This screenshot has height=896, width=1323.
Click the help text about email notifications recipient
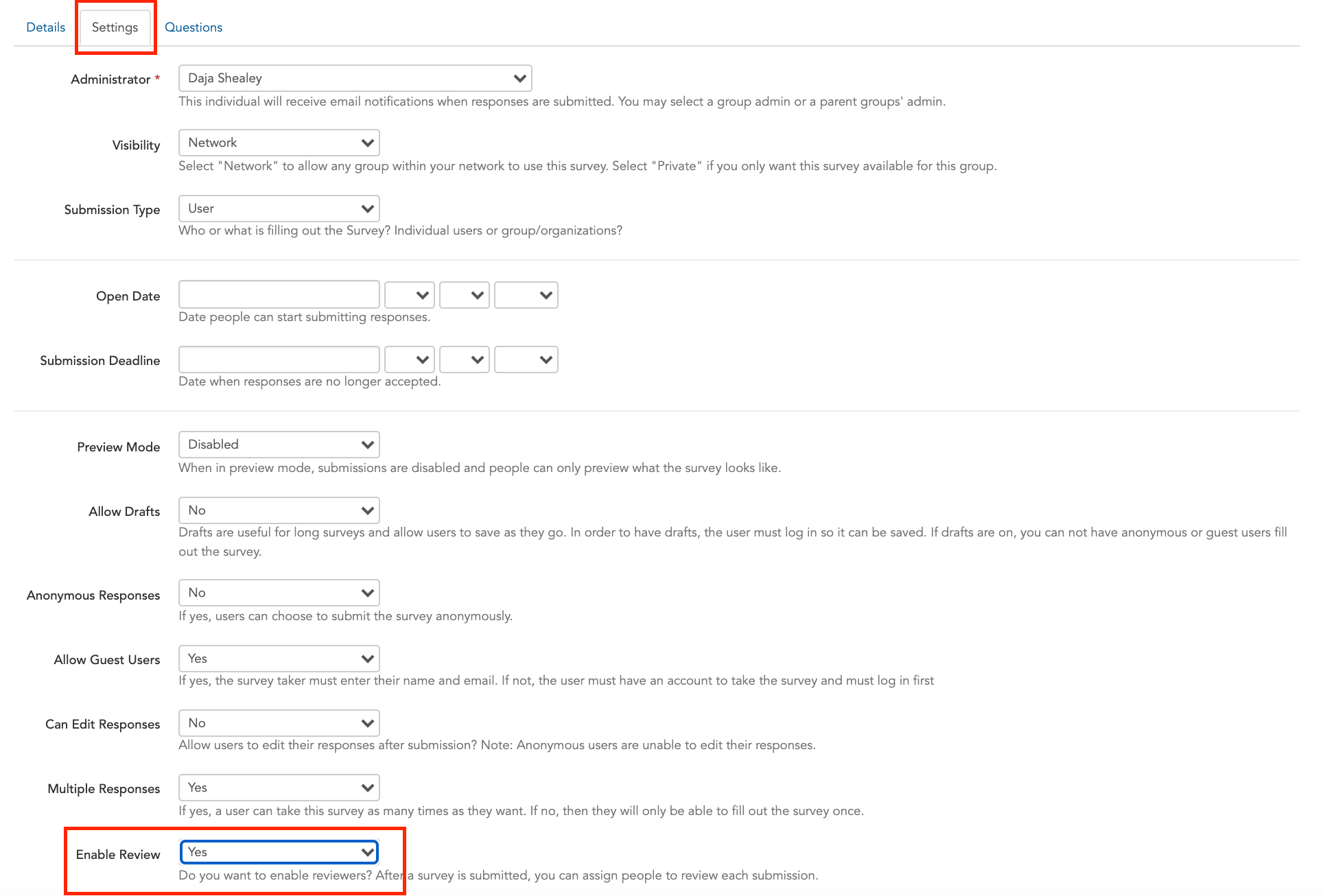(562, 102)
